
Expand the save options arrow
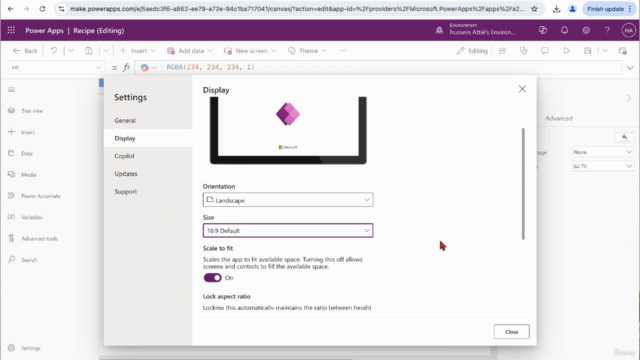pyautogui.click(x=604, y=51)
